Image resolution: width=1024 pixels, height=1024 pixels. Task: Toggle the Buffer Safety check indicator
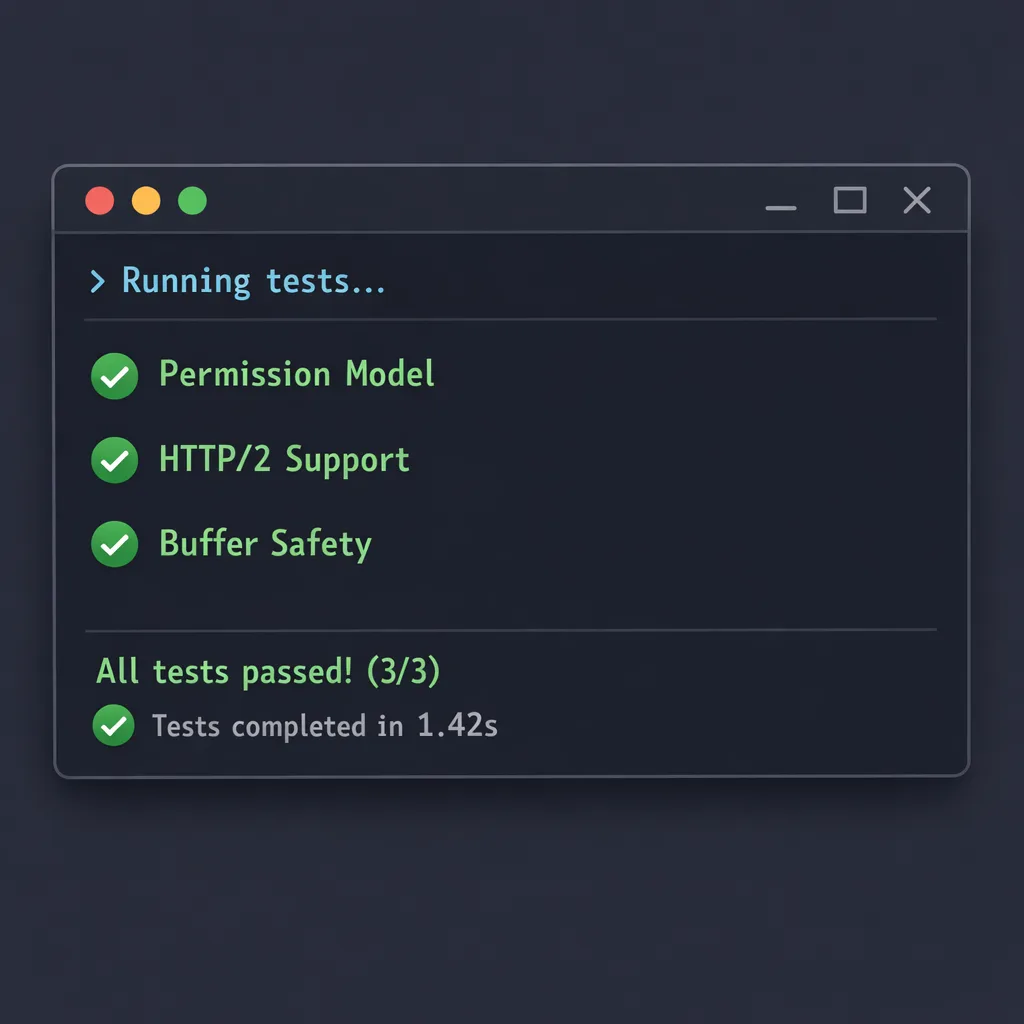[113, 544]
